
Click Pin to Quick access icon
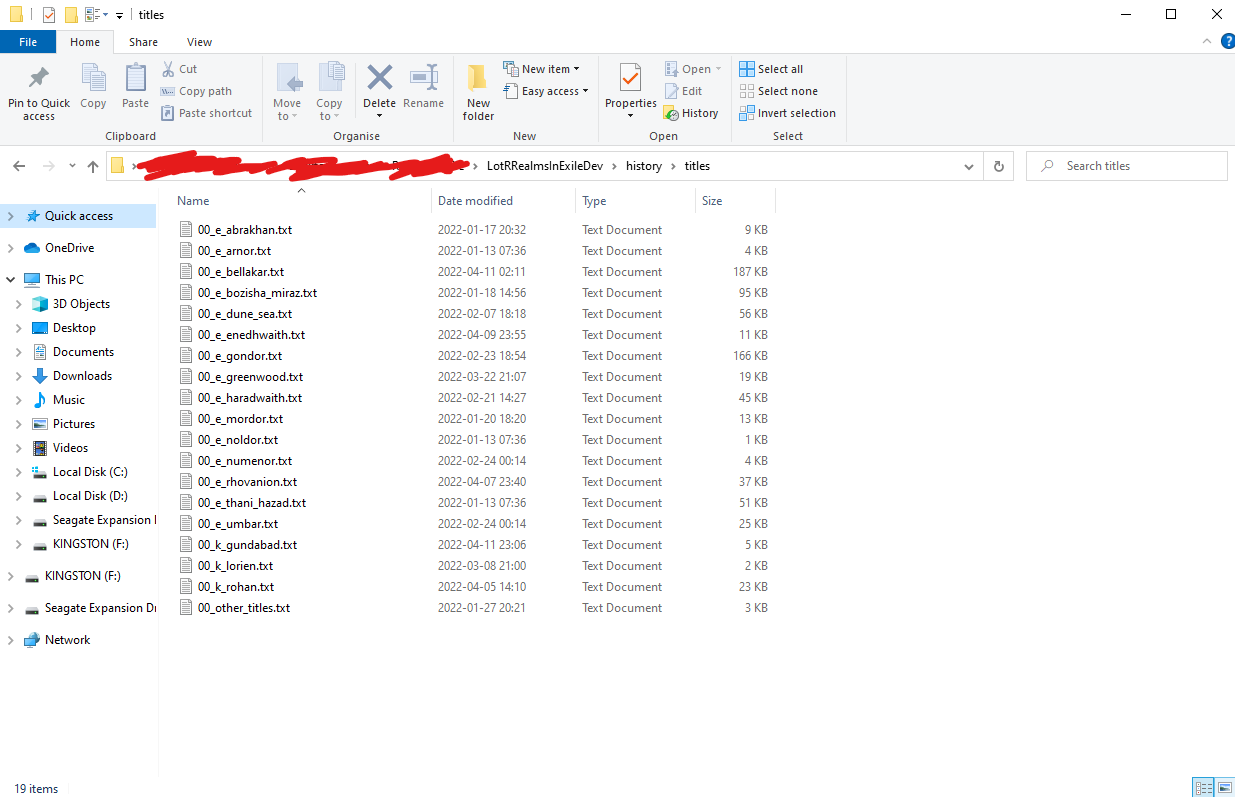click(39, 78)
